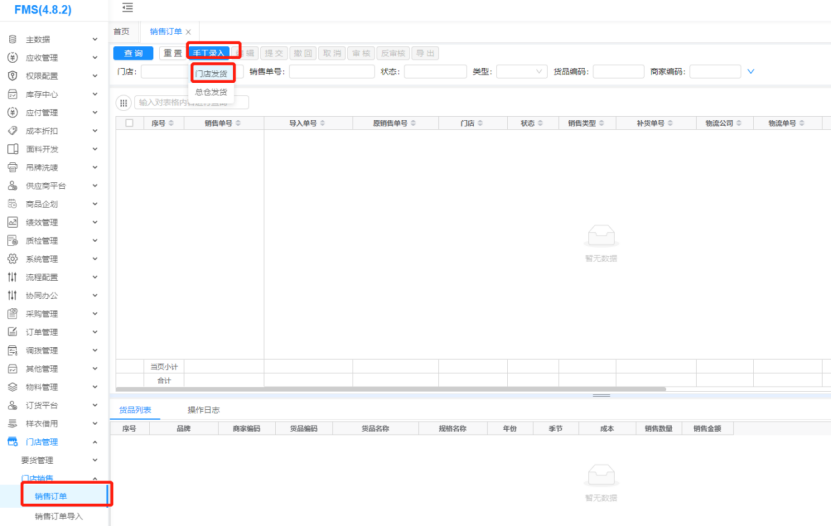Tick the select-all checkbox in the table header
The width and height of the screenshot is (831, 527).
pyautogui.click(x=128, y=123)
